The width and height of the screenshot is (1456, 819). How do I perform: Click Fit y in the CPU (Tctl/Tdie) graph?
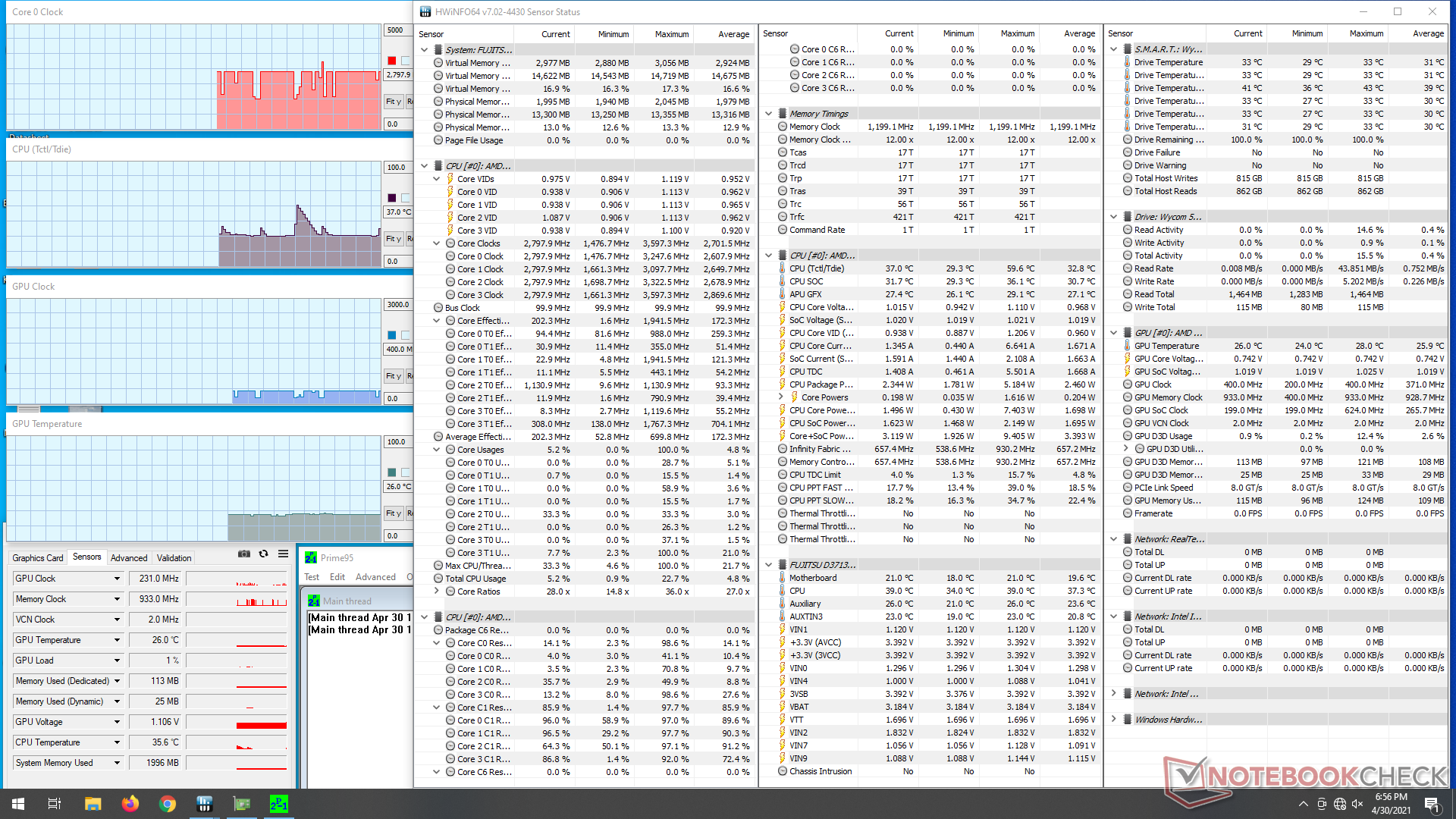[393, 239]
